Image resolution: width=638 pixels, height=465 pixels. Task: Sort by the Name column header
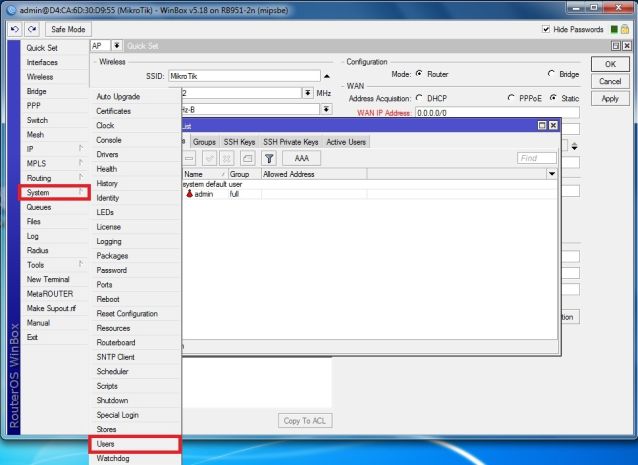click(x=205, y=174)
